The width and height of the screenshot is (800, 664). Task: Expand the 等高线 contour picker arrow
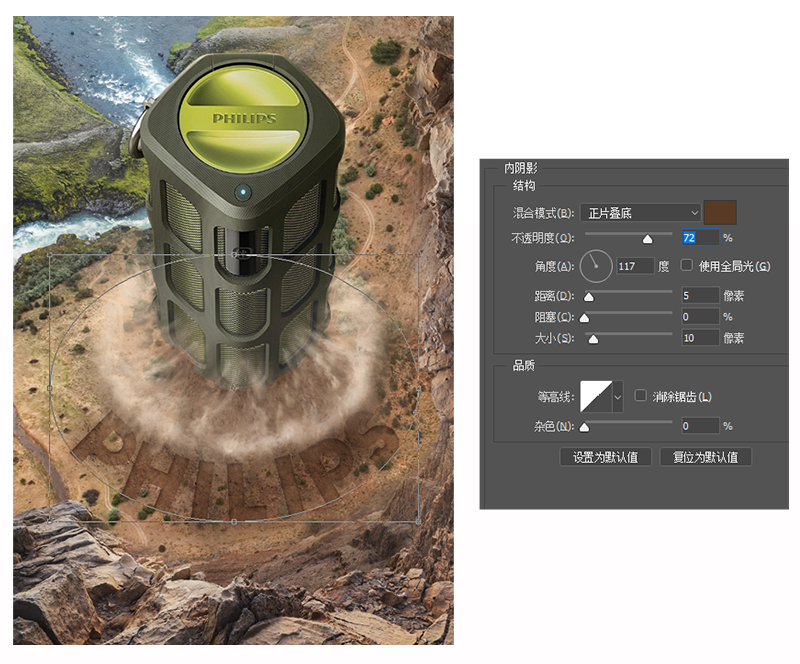pos(617,396)
